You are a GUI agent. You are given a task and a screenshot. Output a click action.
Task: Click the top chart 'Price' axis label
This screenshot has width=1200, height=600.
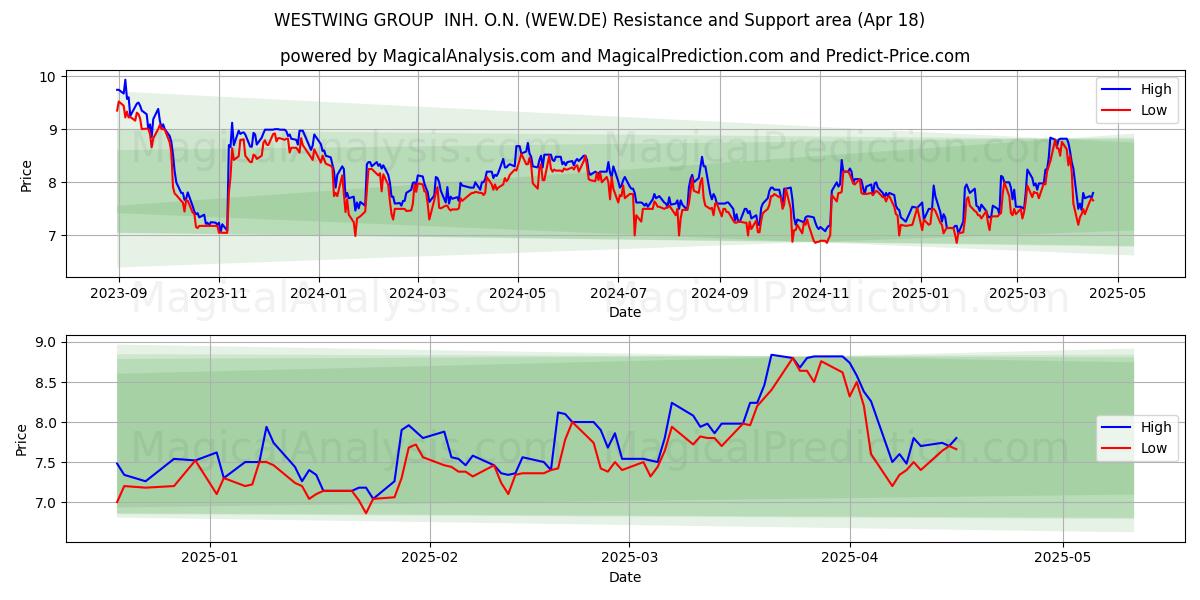click(27, 176)
